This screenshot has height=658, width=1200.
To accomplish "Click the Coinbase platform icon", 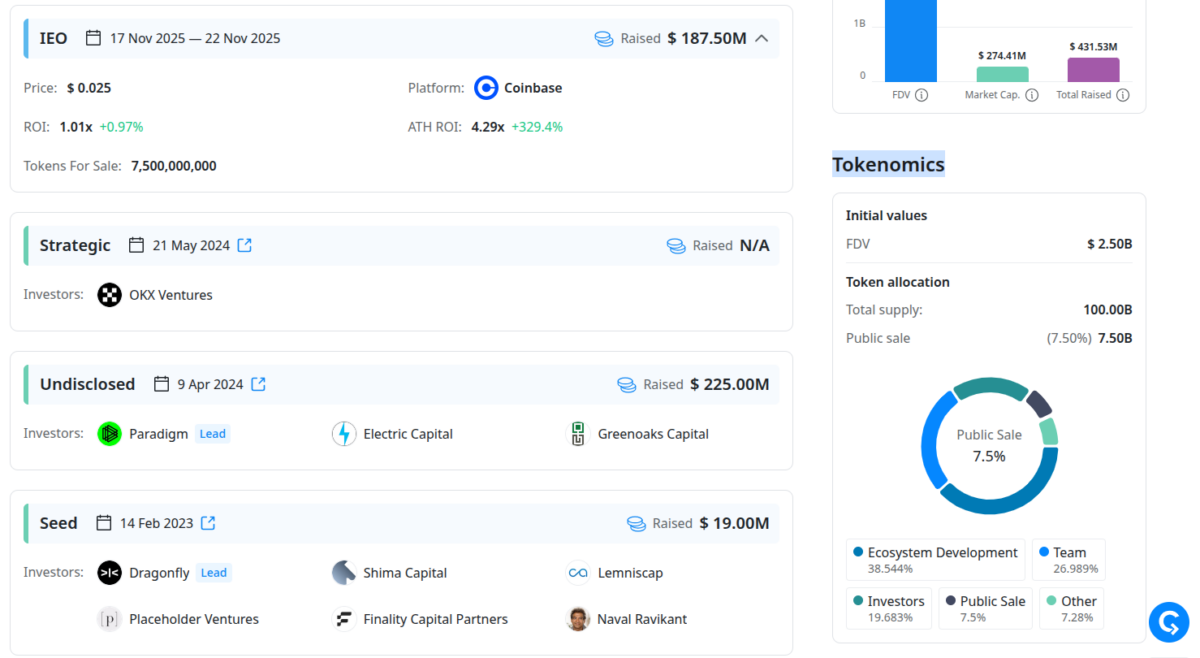I will click(x=486, y=88).
